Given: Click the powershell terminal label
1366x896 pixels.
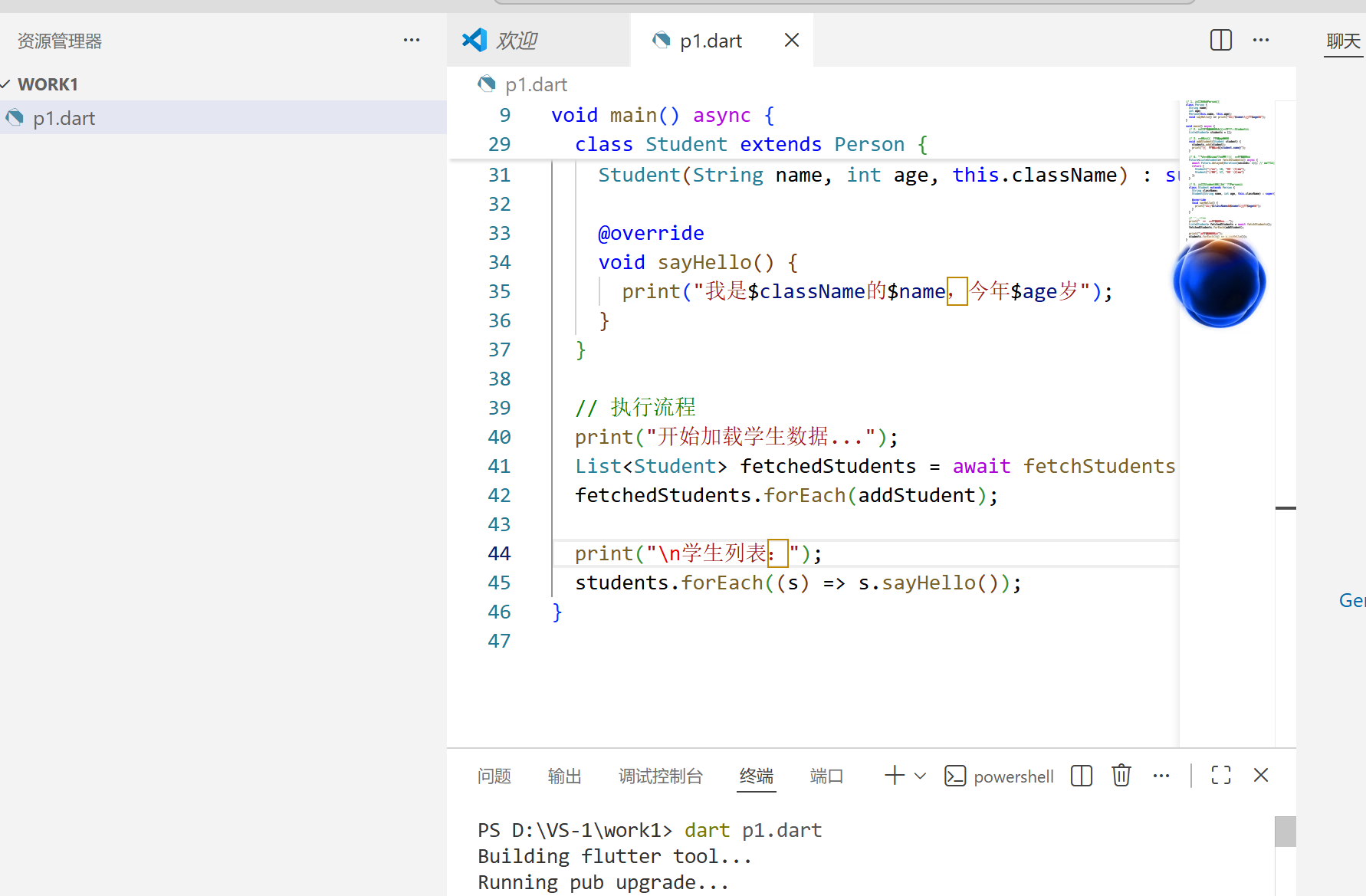Looking at the screenshot, I should point(1013,776).
